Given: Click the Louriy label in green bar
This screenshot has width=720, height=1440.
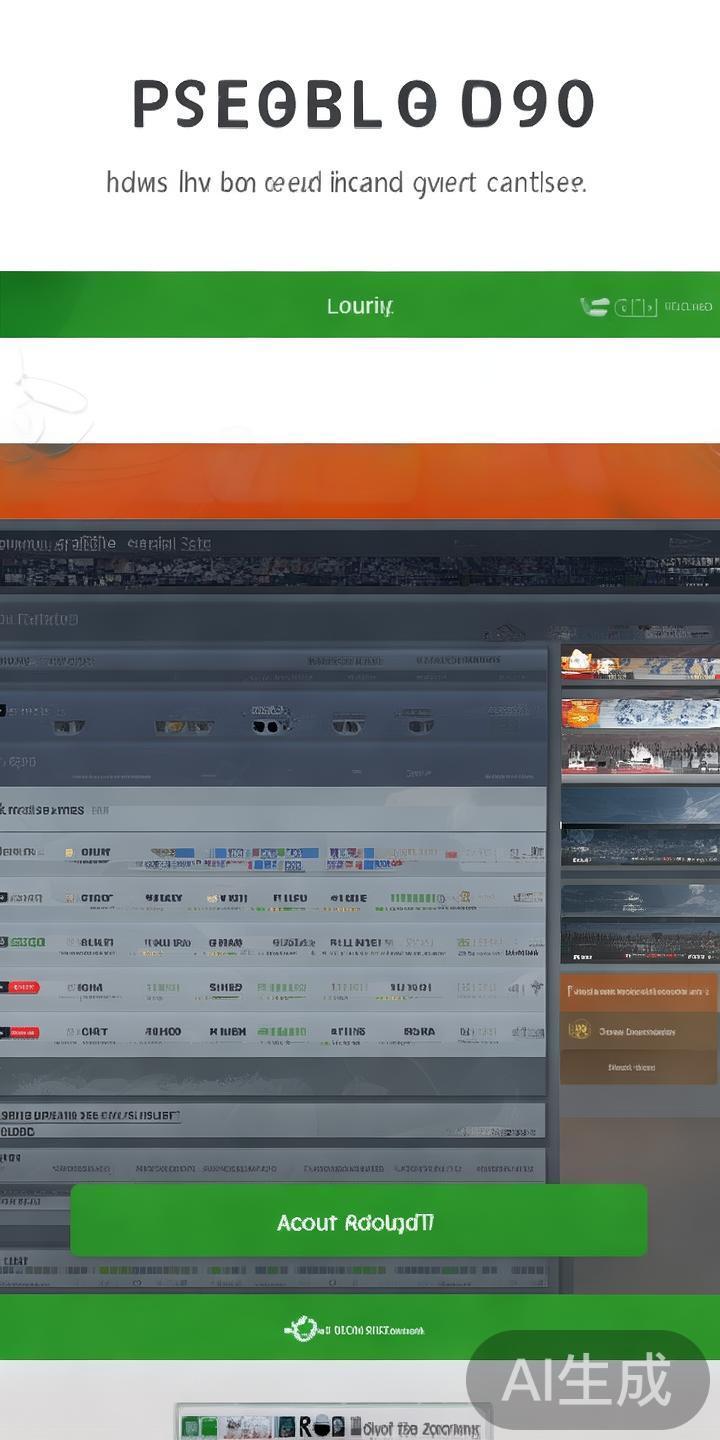Looking at the screenshot, I should [x=360, y=306].
